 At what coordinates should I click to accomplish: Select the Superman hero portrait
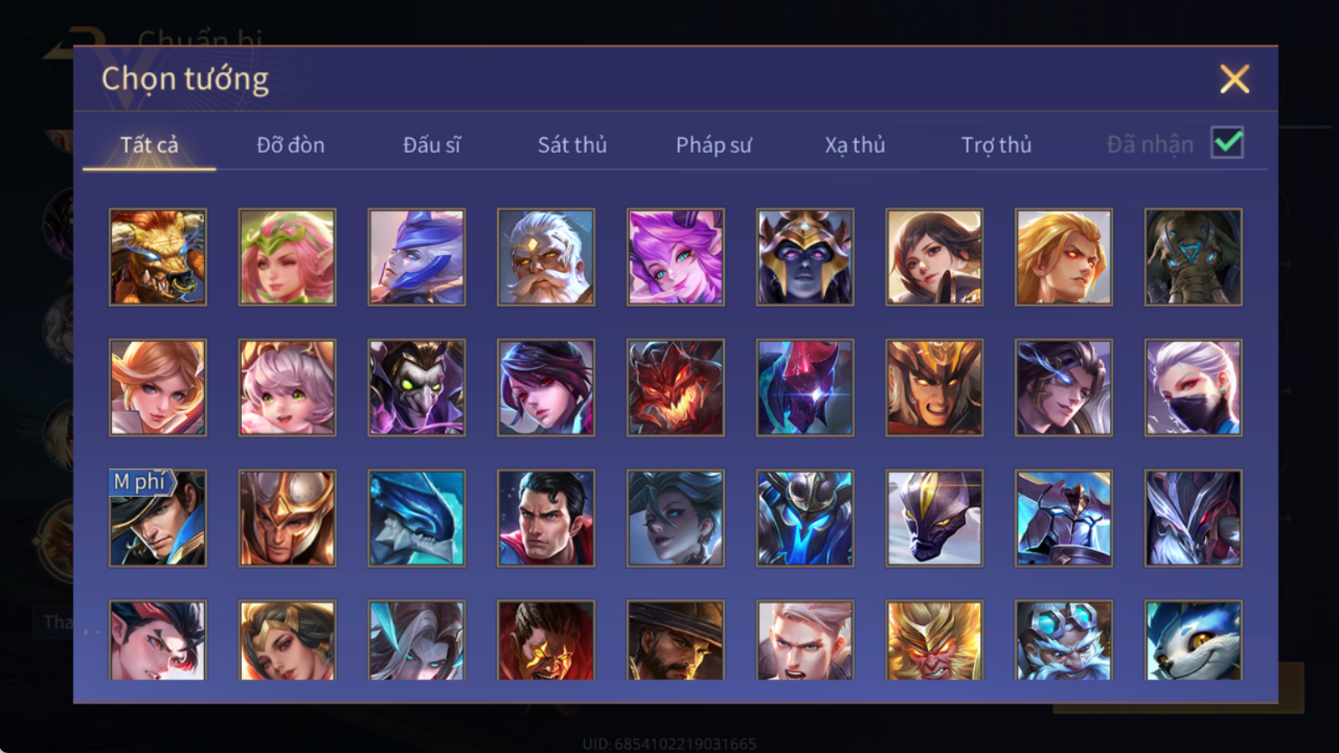tap(546, 518)
